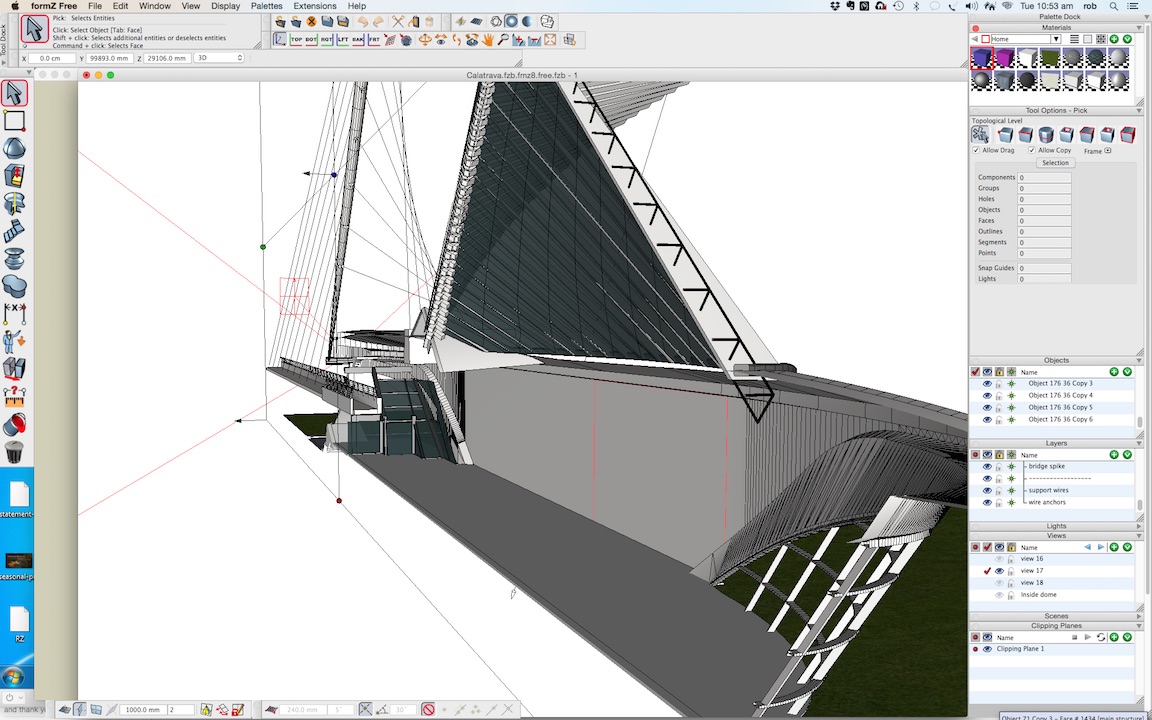Screen dimensions: 1152x720
Task: Open the Extensions menu
Action: pyautogui.click(x=315, y=6)
